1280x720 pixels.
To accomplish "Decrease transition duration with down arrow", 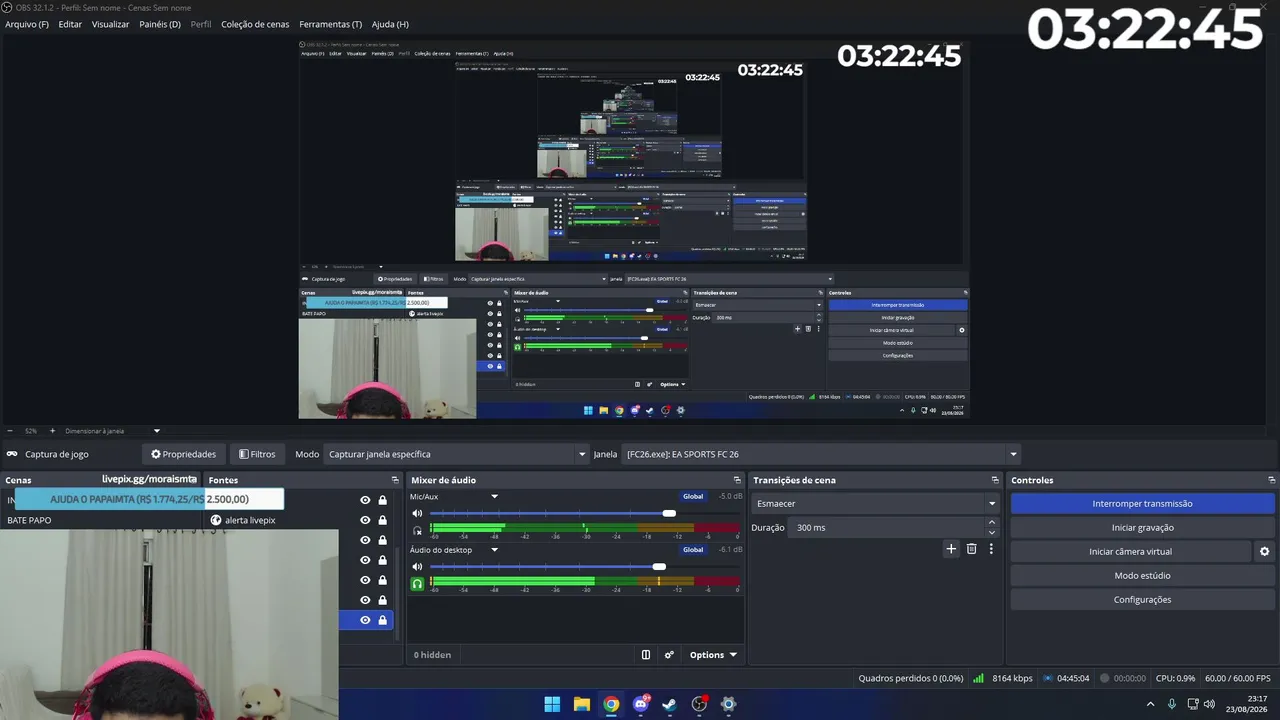I will 992,533.
